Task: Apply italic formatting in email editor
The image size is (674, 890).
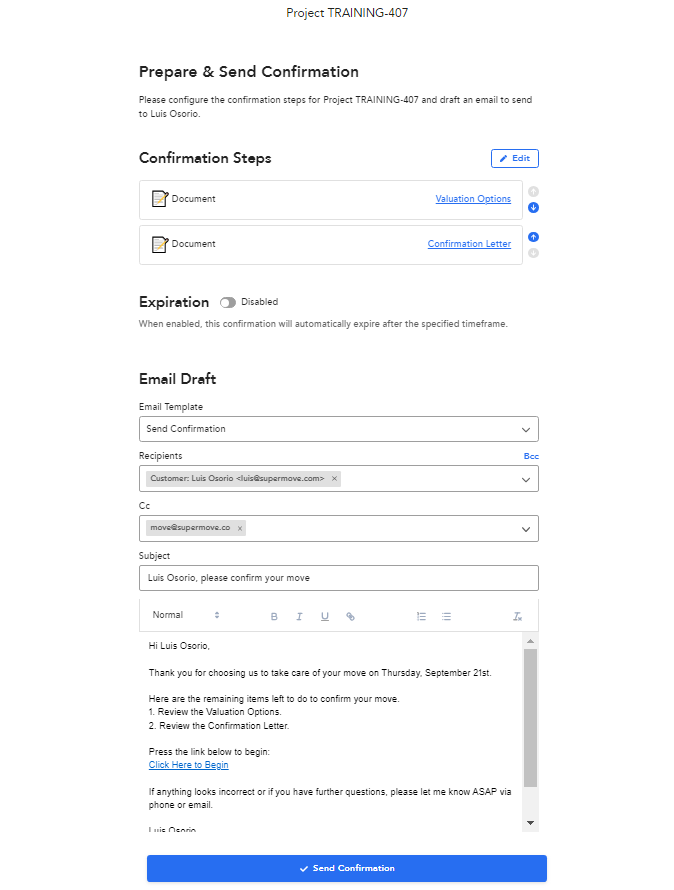Action: [299, 616]
